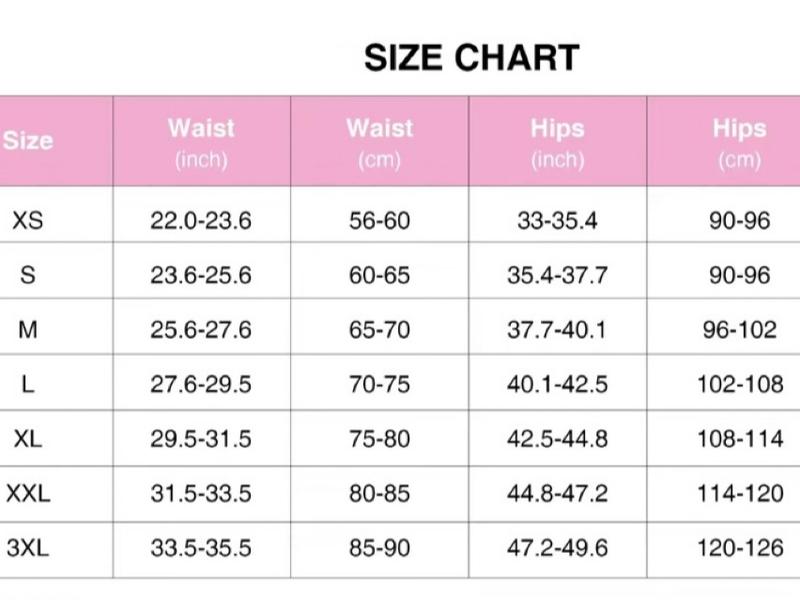Click the SIZE CHART title
This screenshot has width=800, height=600.
pyautogui.click(x=471, y=58)
